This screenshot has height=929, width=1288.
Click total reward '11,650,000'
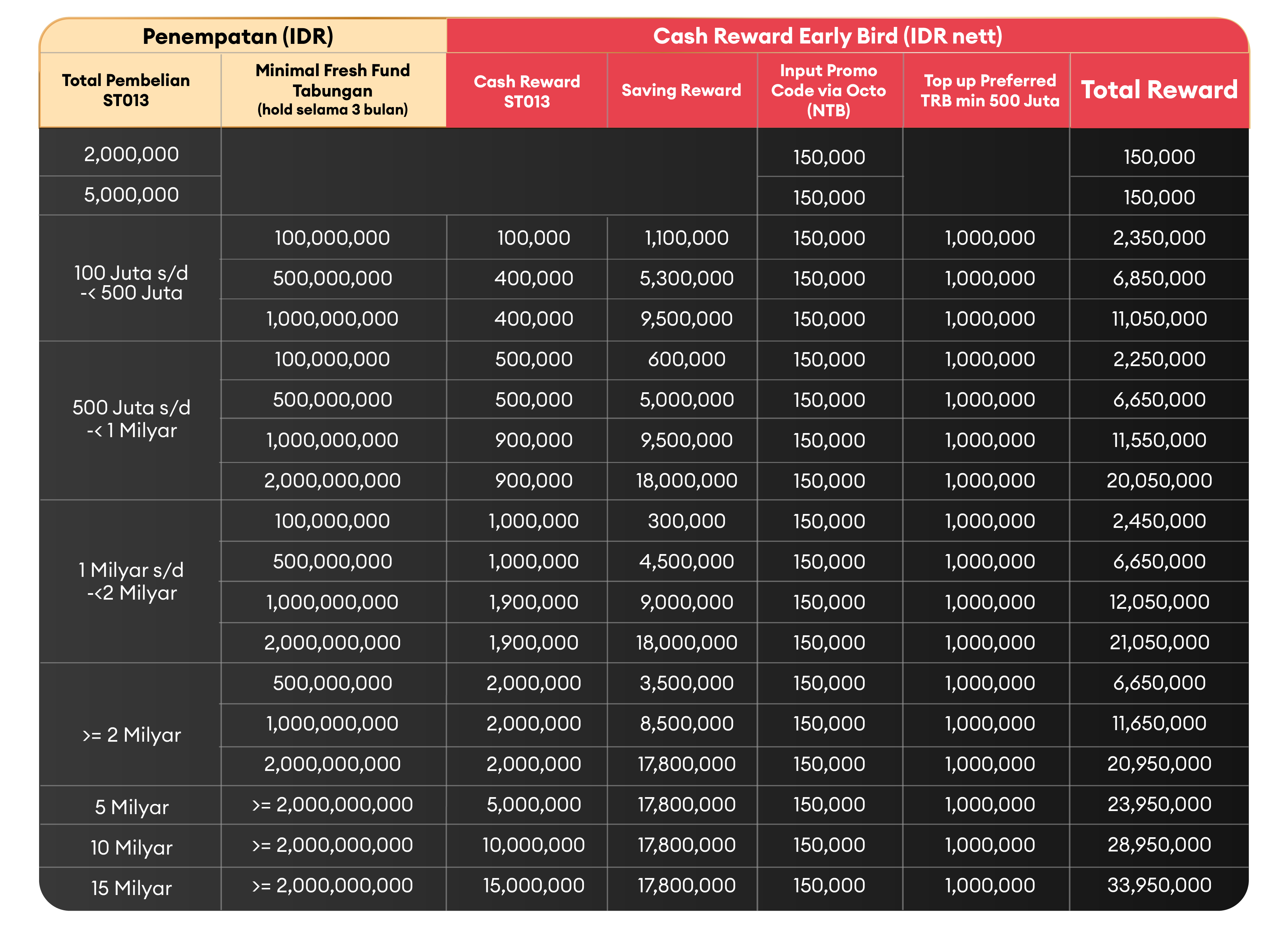1159,723
